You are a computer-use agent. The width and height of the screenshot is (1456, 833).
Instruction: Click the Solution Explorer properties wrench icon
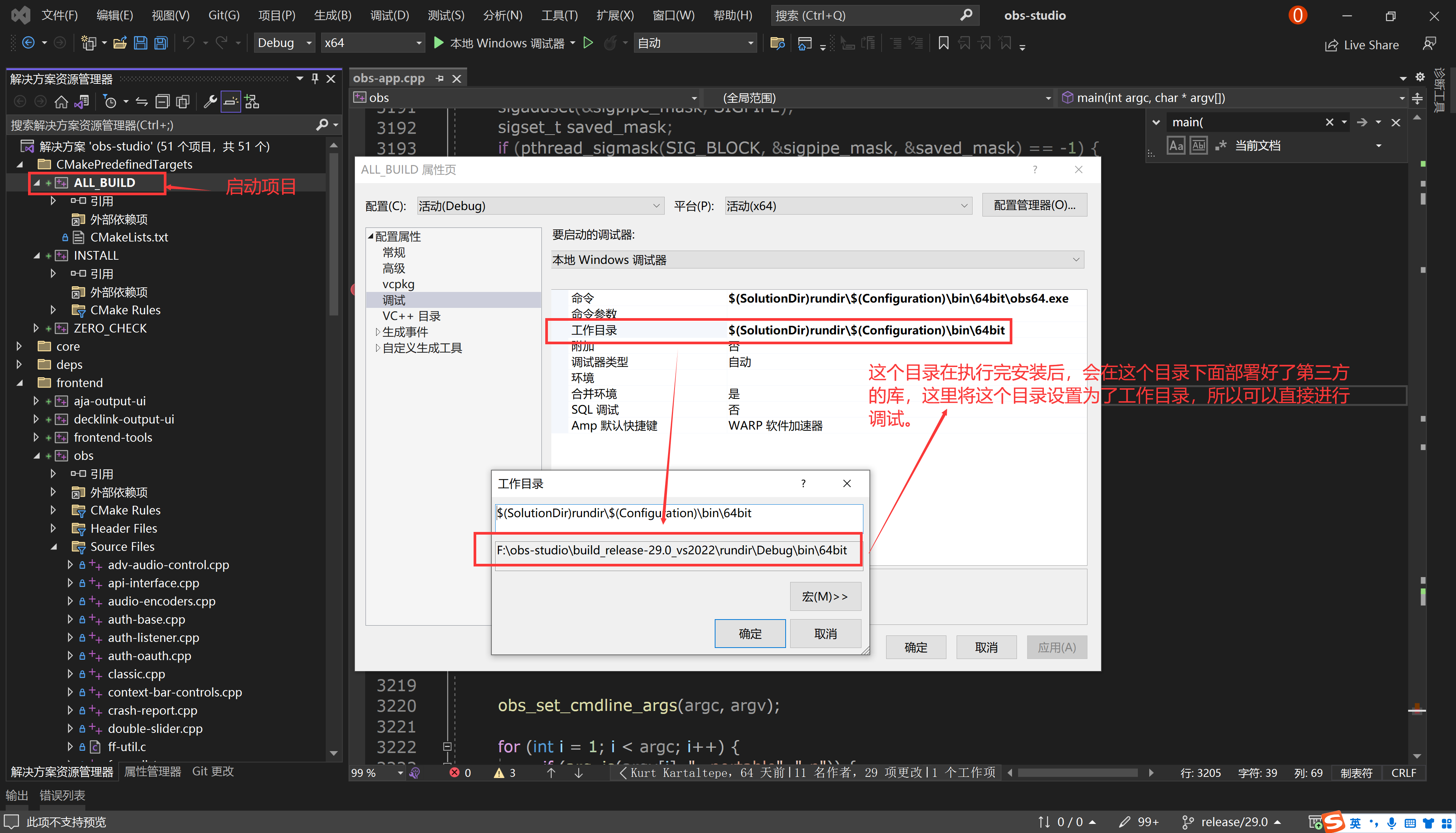tap(210, 101)
